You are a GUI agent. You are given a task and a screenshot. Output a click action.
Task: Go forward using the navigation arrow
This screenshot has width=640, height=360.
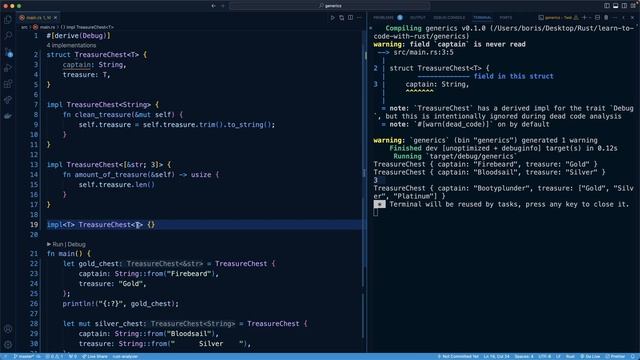click(x=223, y=6)
